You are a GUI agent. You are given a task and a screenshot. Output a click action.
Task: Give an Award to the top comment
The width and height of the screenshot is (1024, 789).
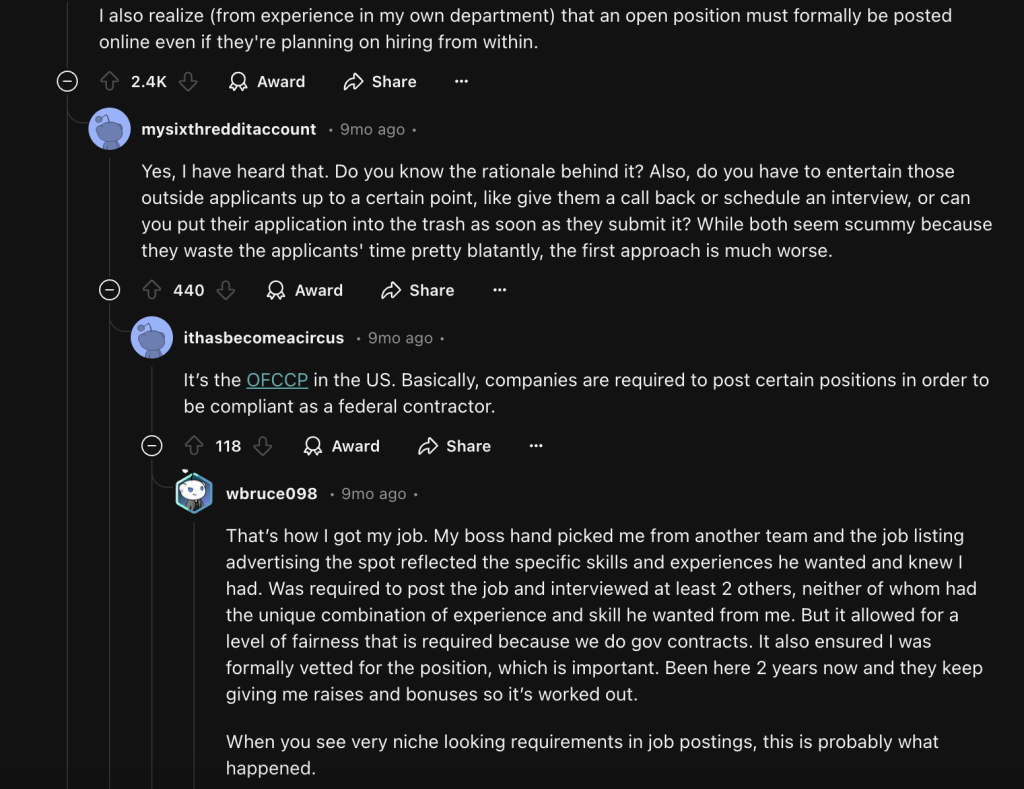click(x=267, y=82)
